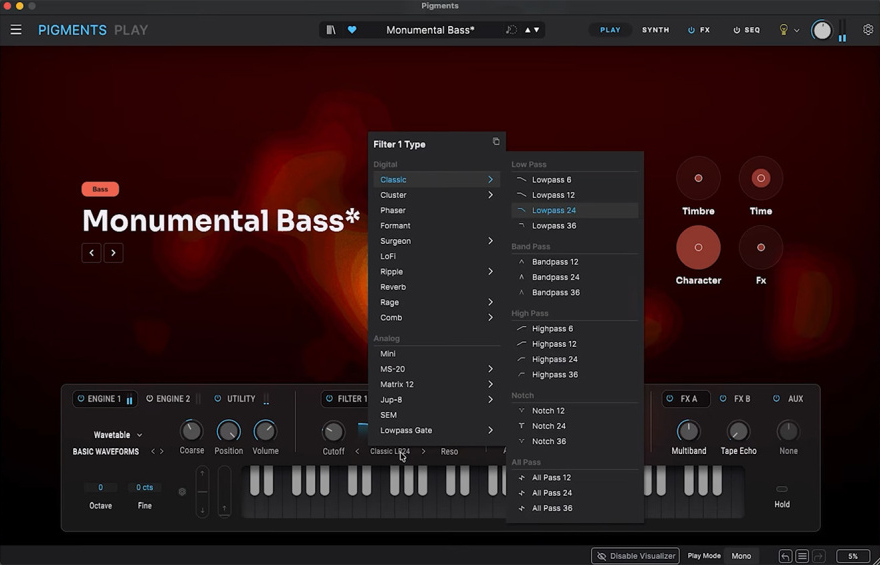
Task: Switch to the PLAY view tab
Action: pos(610,30)
